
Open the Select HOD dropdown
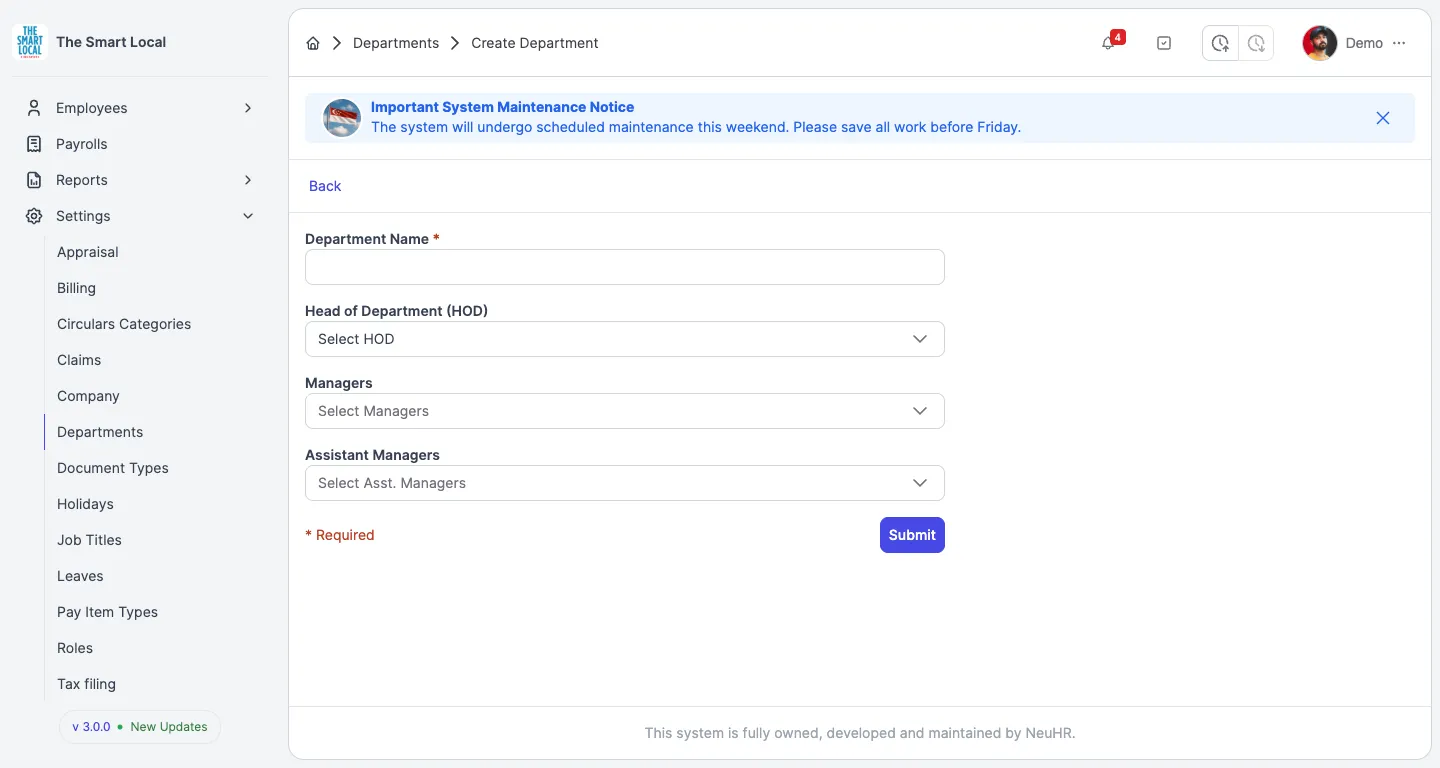pyautogui.click(x=625, y=339)
